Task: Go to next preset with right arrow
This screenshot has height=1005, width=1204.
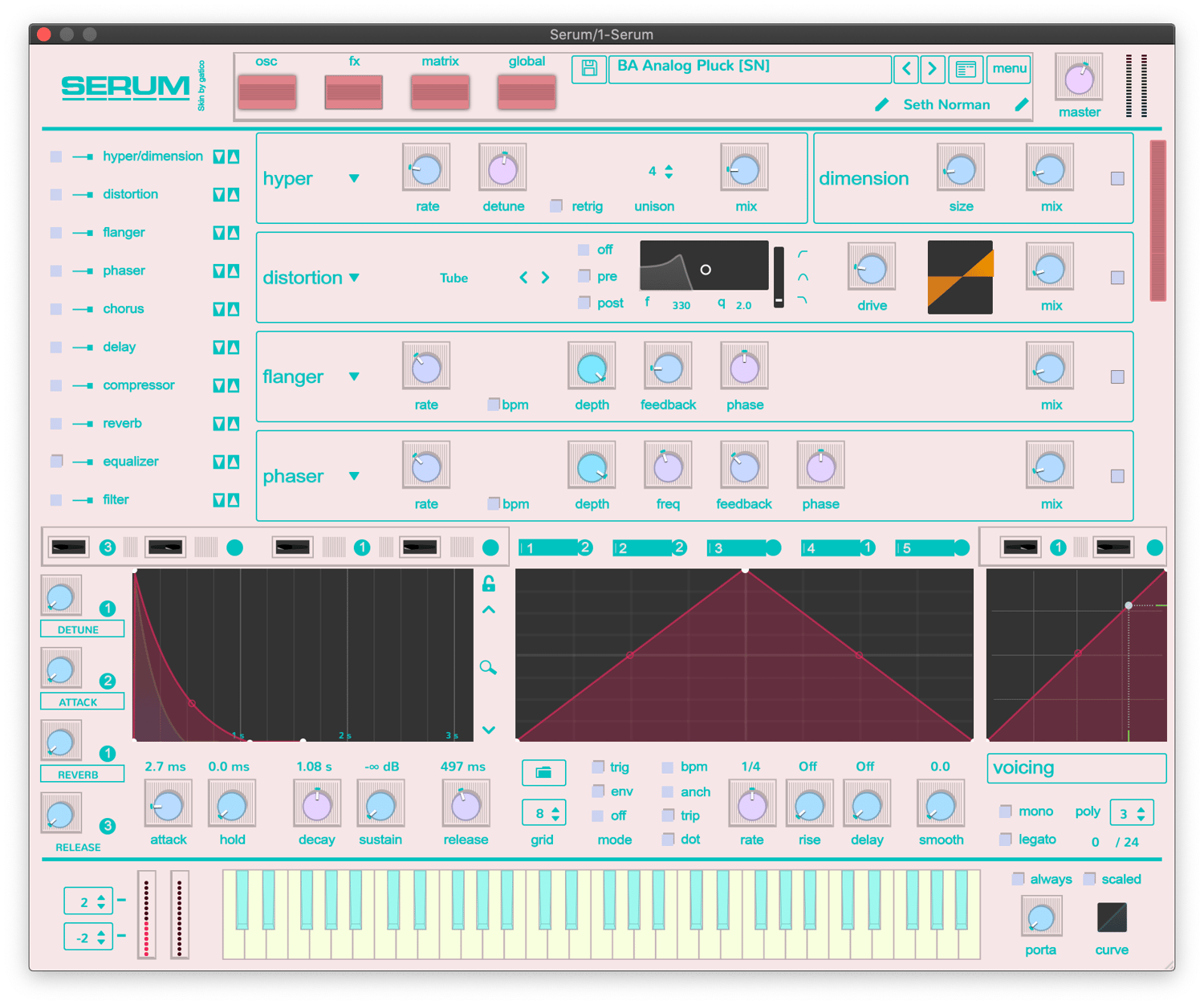Action: (x=932, y=69)
